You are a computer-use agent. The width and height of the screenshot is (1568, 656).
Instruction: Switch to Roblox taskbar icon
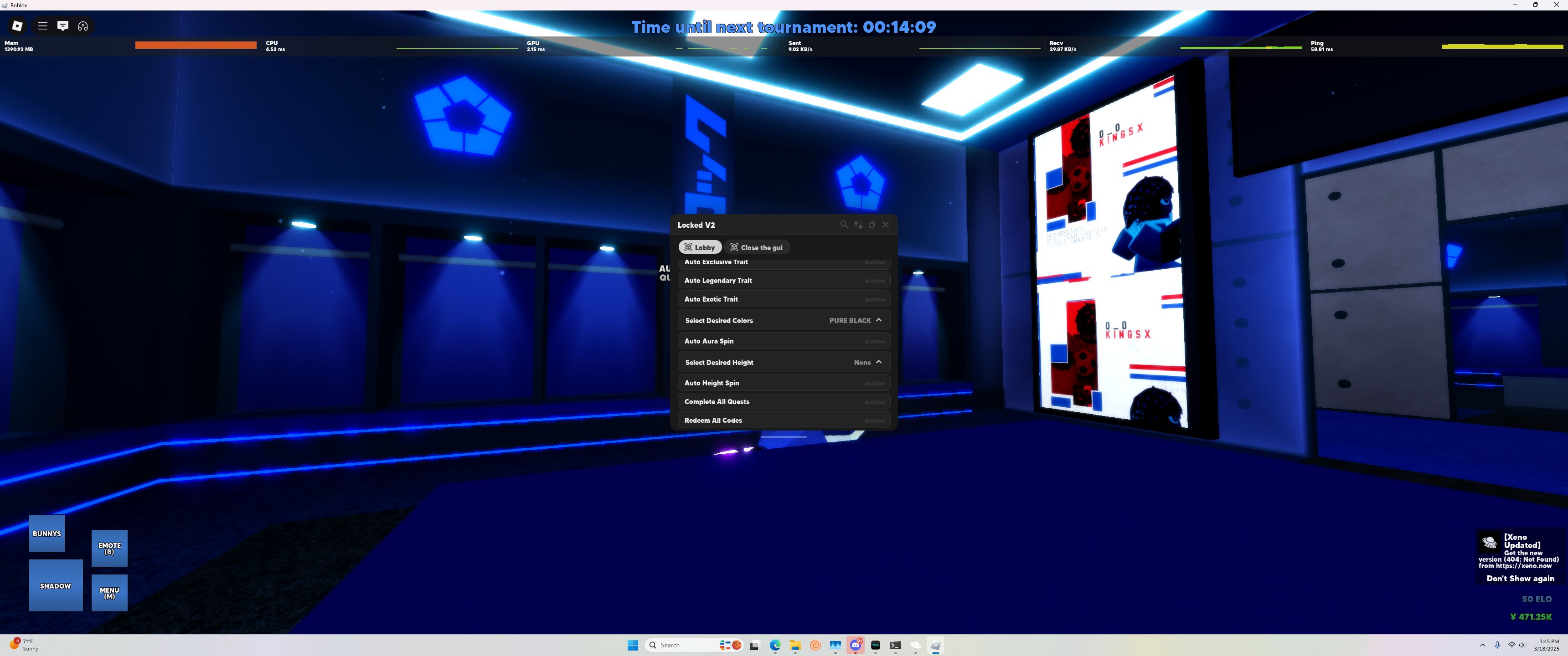[936, 645]
